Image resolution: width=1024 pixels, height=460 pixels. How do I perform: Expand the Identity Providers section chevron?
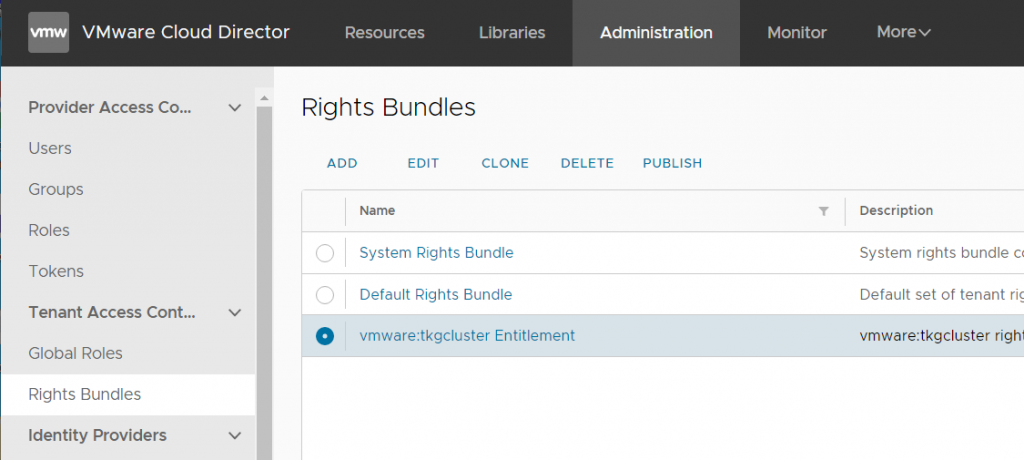pyautogui.click(x=234, y=435)
